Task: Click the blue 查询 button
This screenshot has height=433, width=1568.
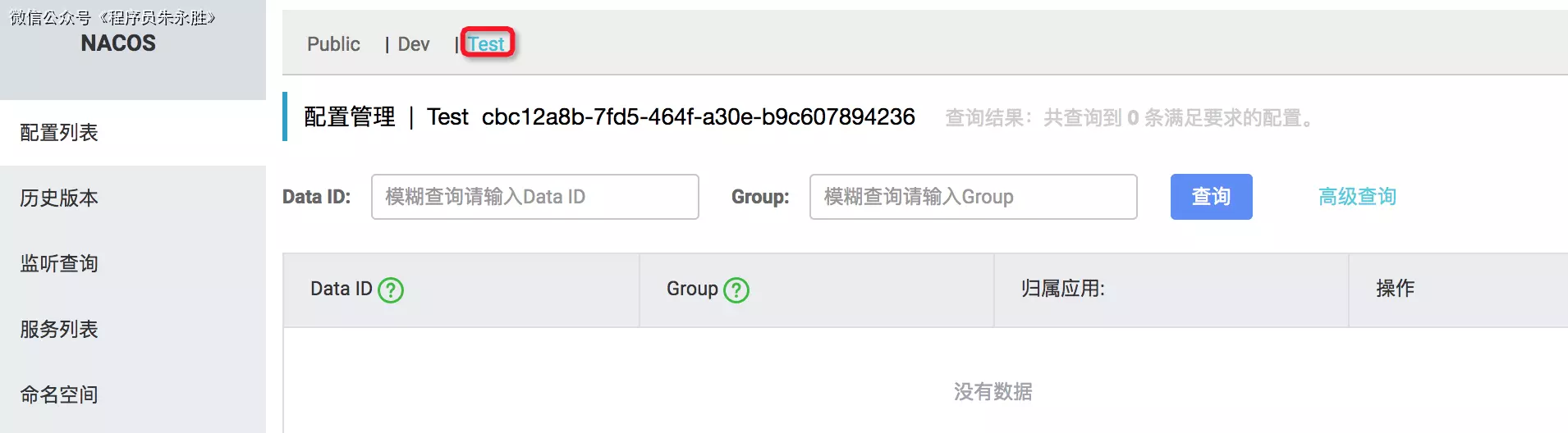Action: click(x=1211, y=197)
